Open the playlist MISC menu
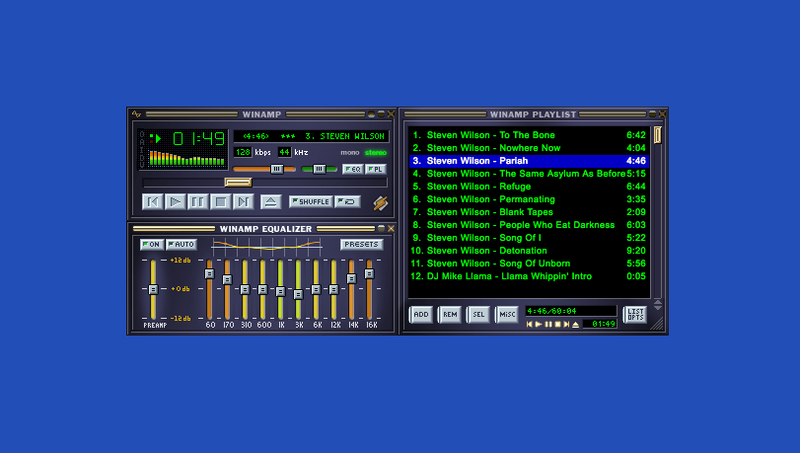This screenshot has width=800, height=453. 507,315
